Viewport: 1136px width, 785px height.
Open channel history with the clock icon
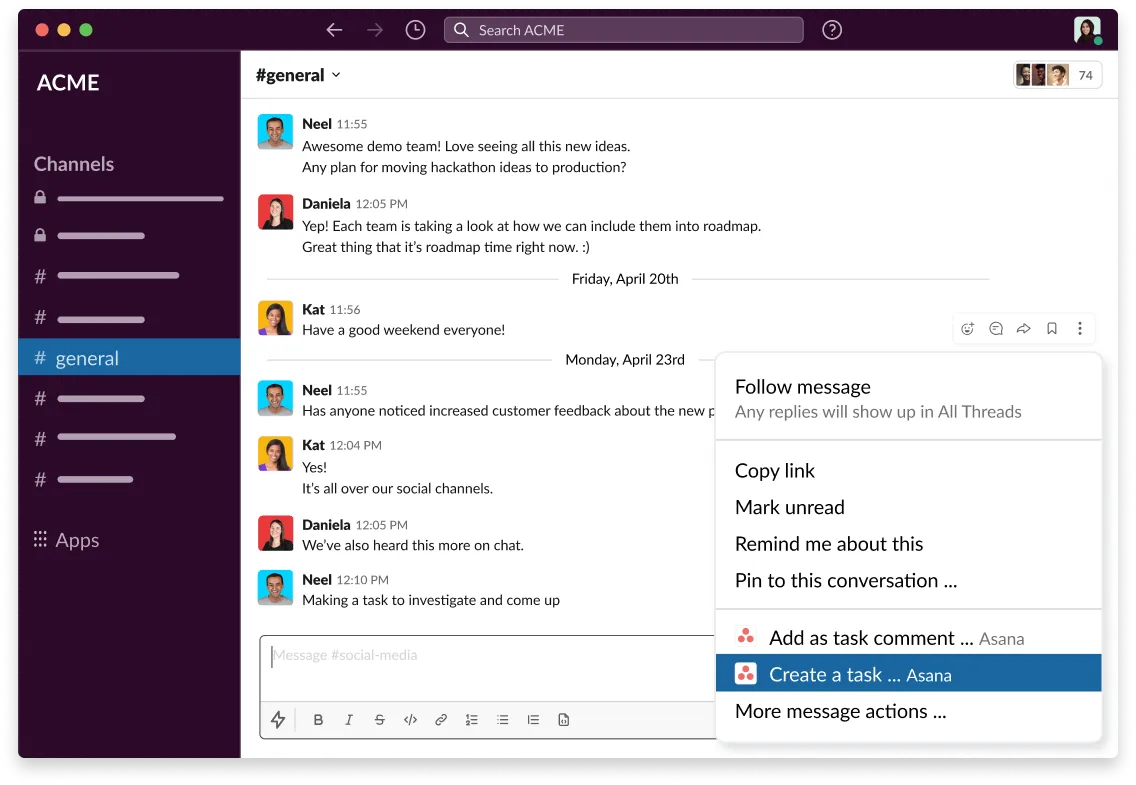tap(415, 30)
